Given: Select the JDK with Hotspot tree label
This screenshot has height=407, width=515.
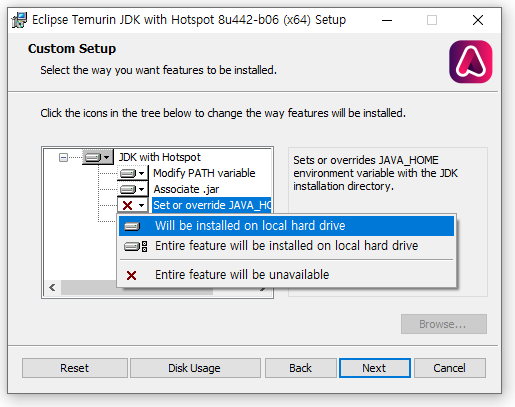Looking at the screenshot, I should click(160, 157).
